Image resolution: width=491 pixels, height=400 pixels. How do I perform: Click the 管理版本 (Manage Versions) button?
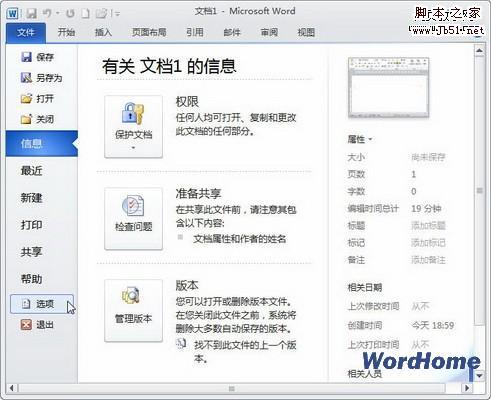pos(133,311)
